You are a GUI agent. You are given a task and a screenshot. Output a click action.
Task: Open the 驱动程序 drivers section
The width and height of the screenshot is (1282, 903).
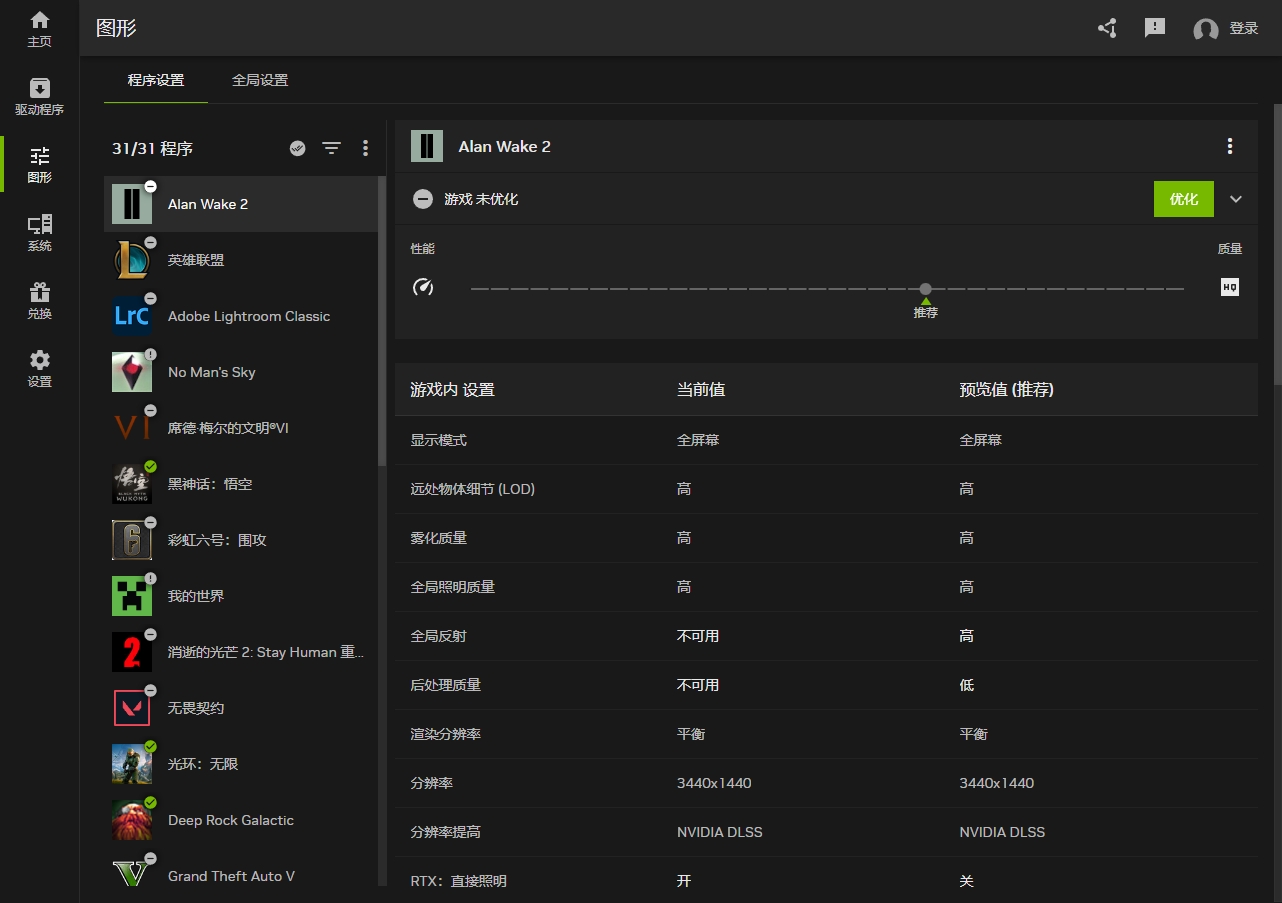[39, 97]
